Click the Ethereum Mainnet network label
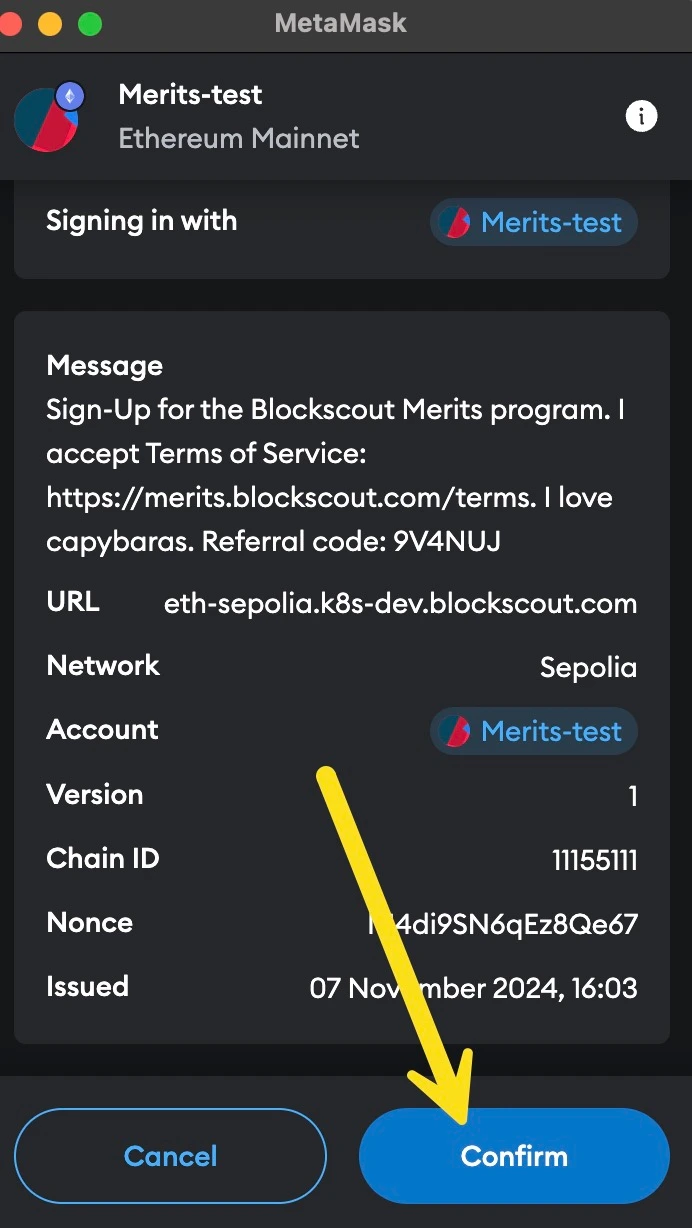Image resolution: width=692 pixels, height=1228 pixels. click(x=238, y=138)
